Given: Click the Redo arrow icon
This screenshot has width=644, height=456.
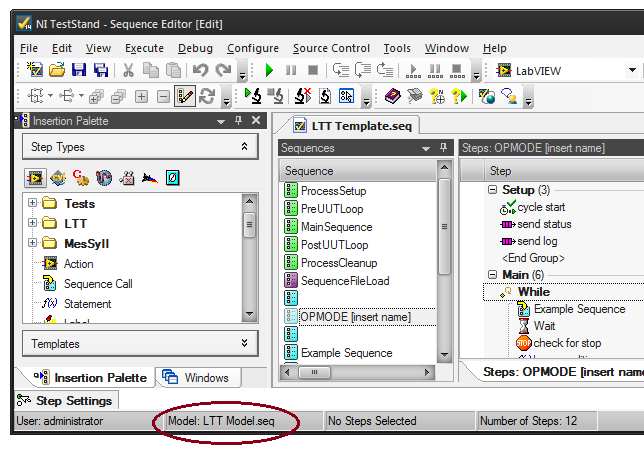Looking at the screenshot, I should [223, 70].
